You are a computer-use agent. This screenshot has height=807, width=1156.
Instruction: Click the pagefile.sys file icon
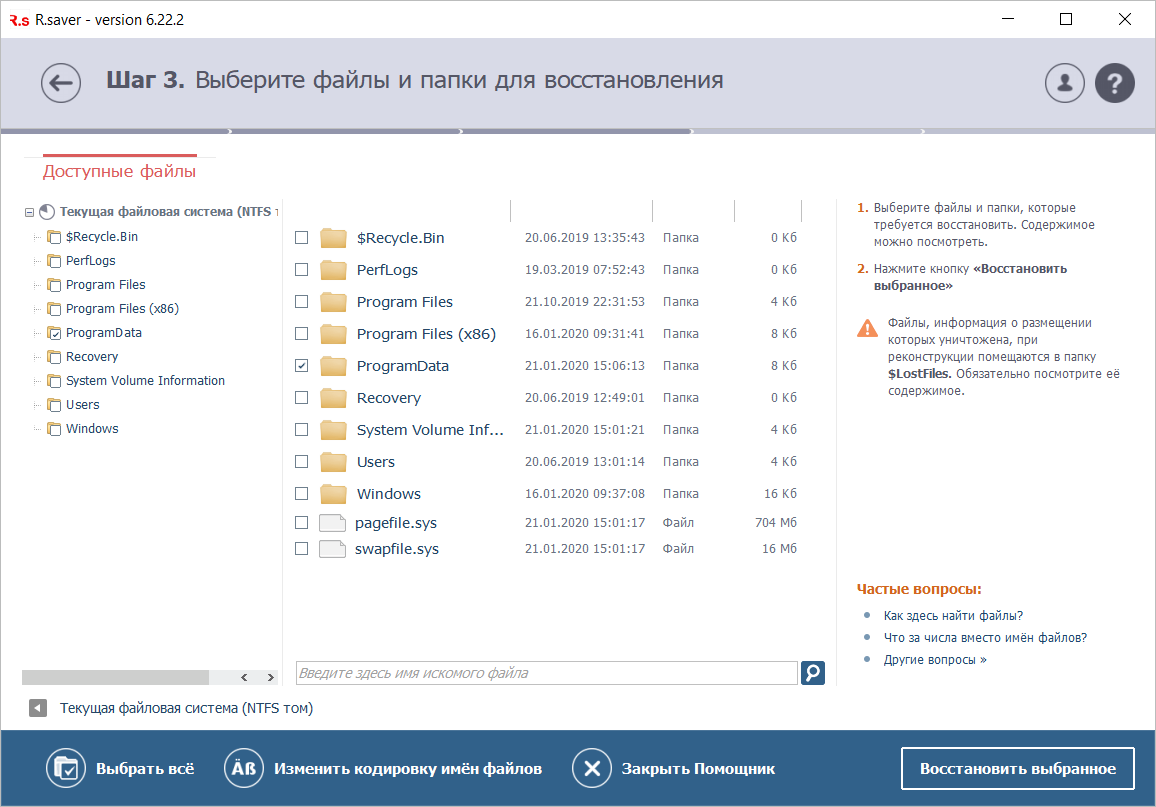[x=332, y=523]
